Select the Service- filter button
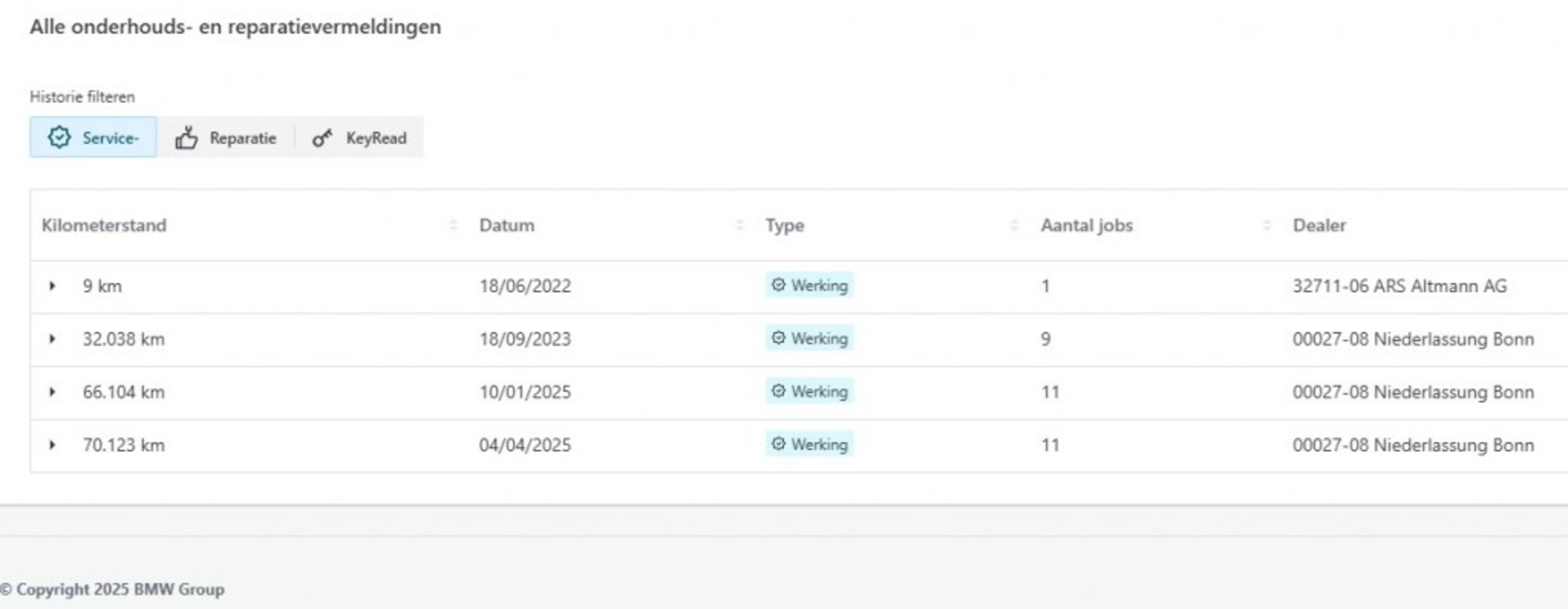1568x609 pixels. tap(93, 138)
